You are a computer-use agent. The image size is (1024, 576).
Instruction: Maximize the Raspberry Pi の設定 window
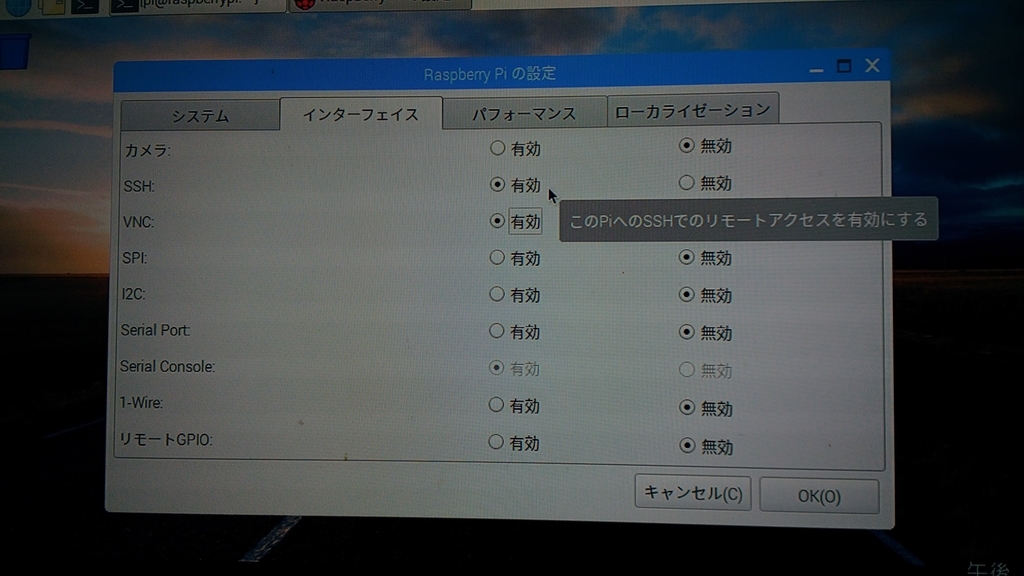[x=844, y=66]
